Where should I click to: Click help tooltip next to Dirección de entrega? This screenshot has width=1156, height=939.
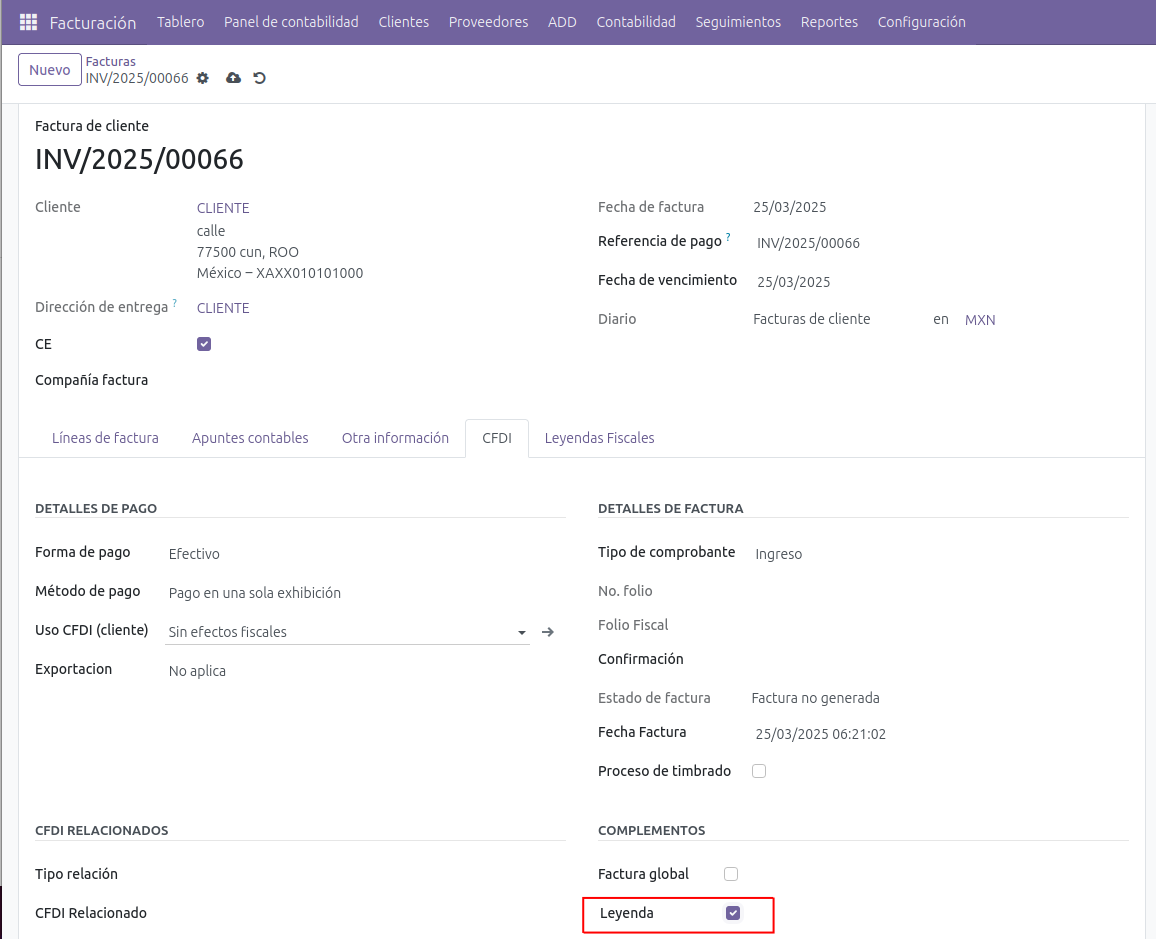[x=174, y=303]
